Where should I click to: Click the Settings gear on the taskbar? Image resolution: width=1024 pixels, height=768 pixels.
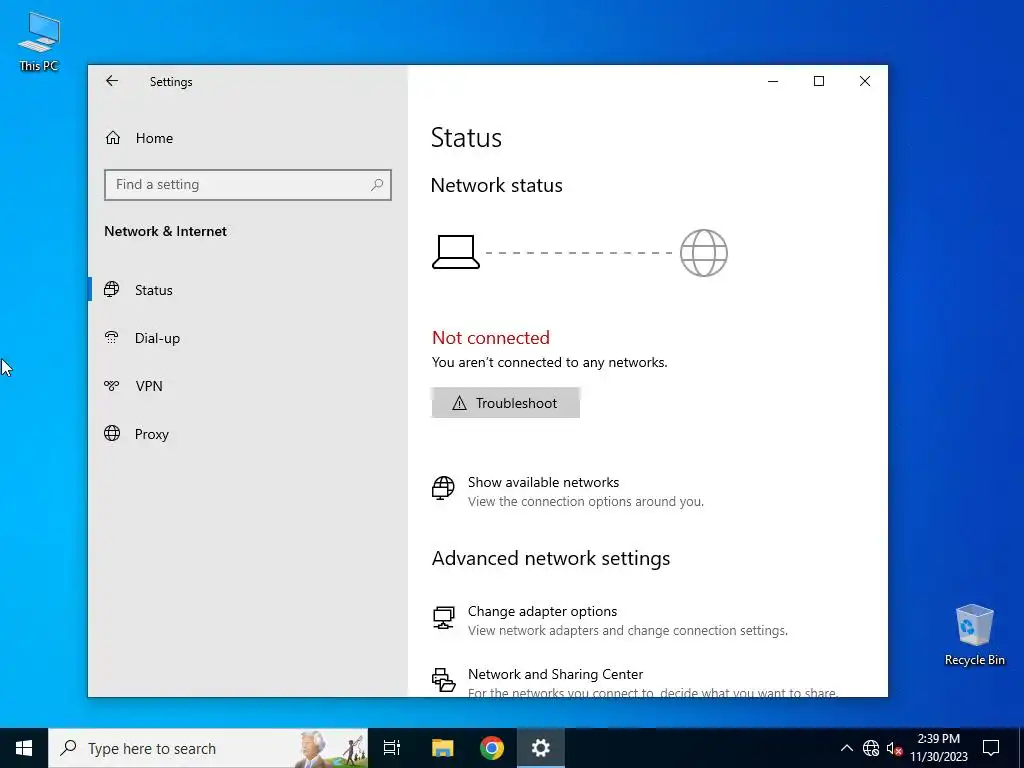[541, 748]
